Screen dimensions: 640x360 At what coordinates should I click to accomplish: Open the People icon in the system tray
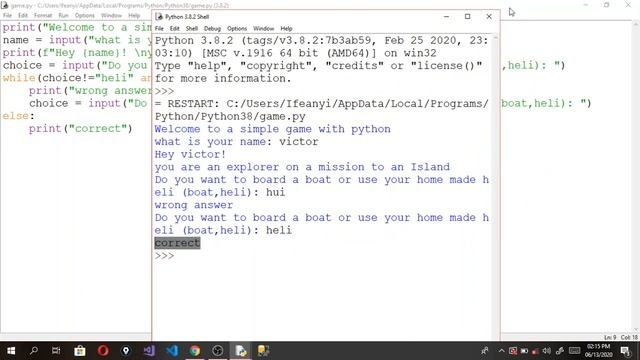point(484,351)
